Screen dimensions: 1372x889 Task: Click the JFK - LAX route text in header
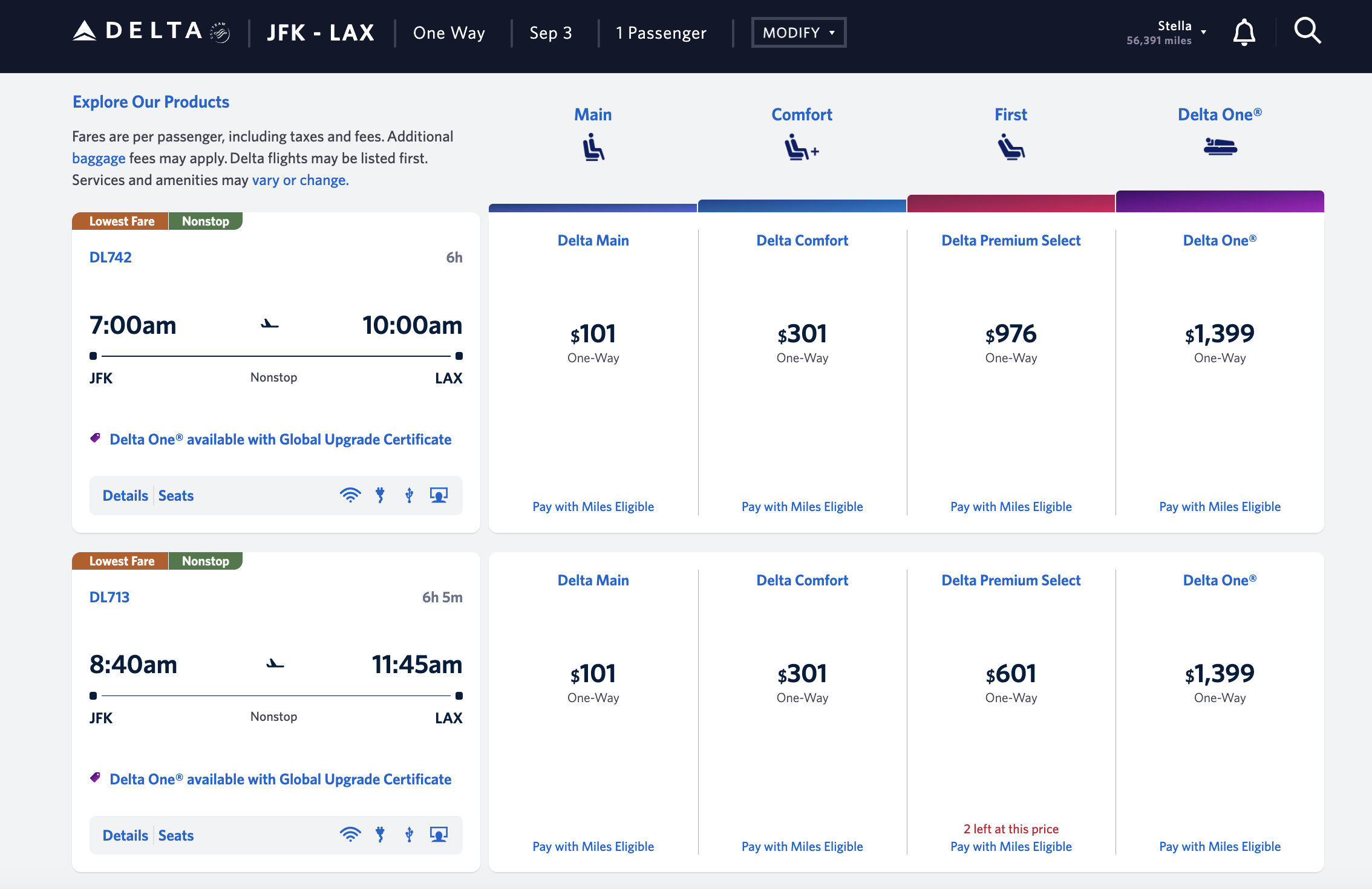click(321, 33)
